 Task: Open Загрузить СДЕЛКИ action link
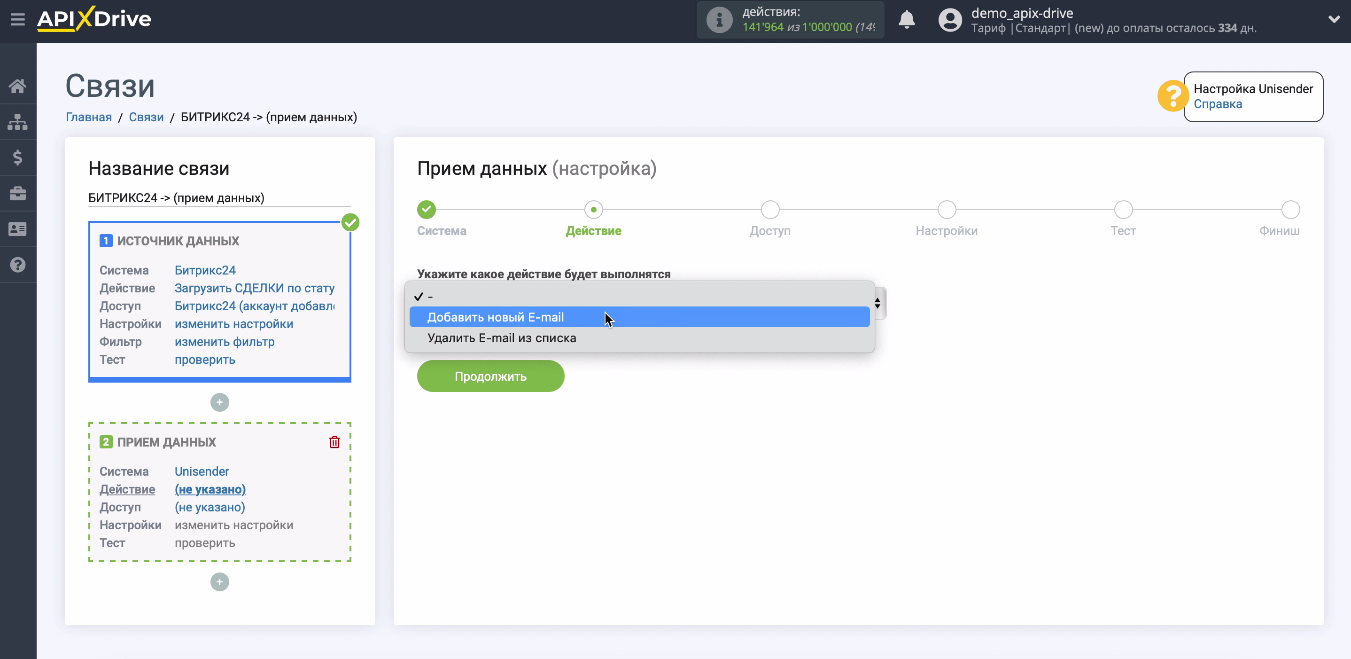255,288
